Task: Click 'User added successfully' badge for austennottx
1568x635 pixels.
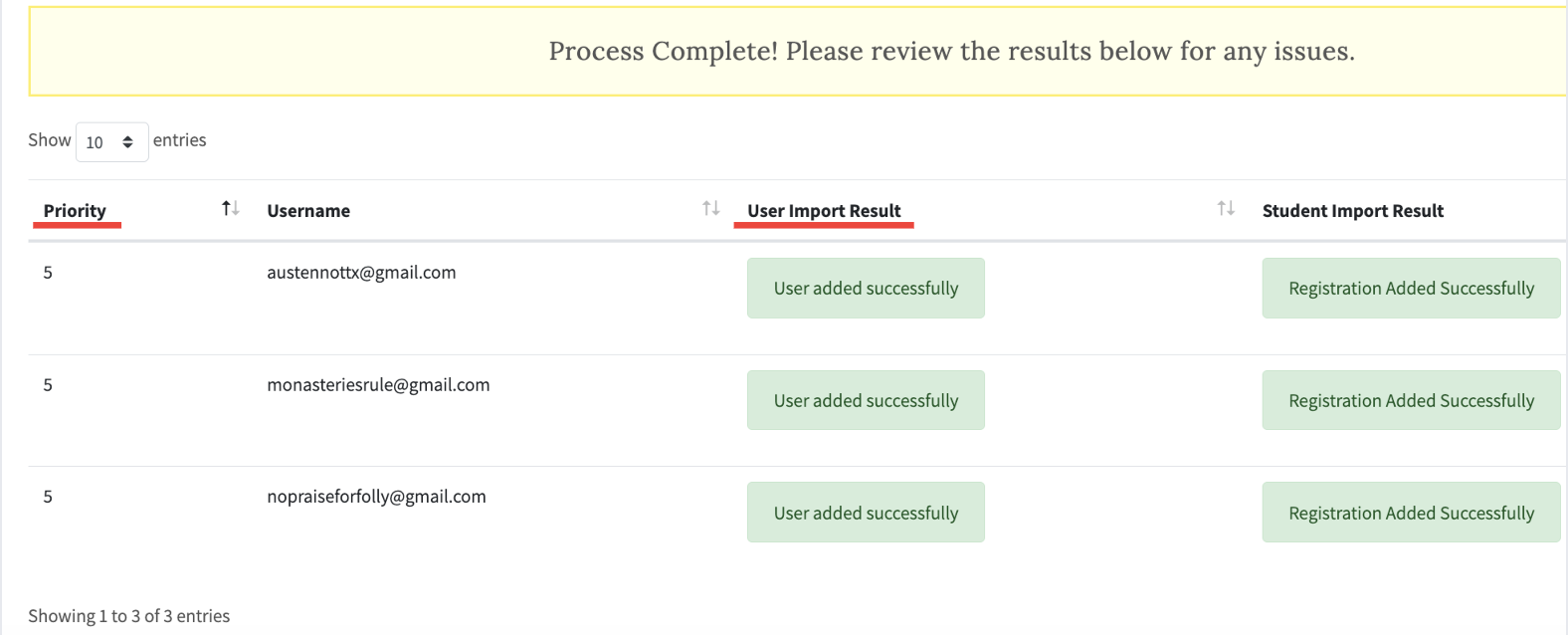Action: (x=866, y=289)
